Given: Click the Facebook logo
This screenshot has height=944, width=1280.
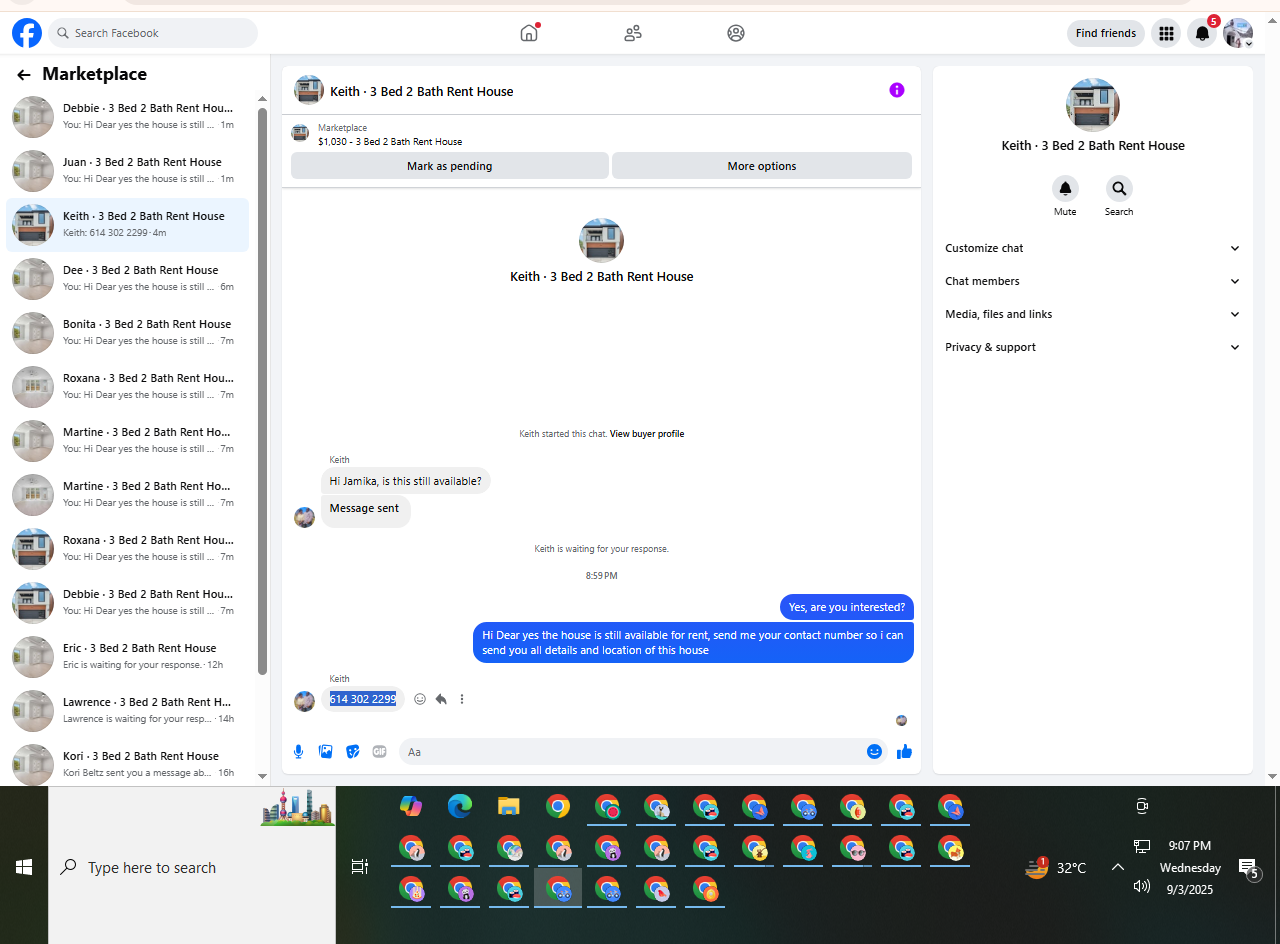Looking at the screenshot, I should [x=27, y=33].
